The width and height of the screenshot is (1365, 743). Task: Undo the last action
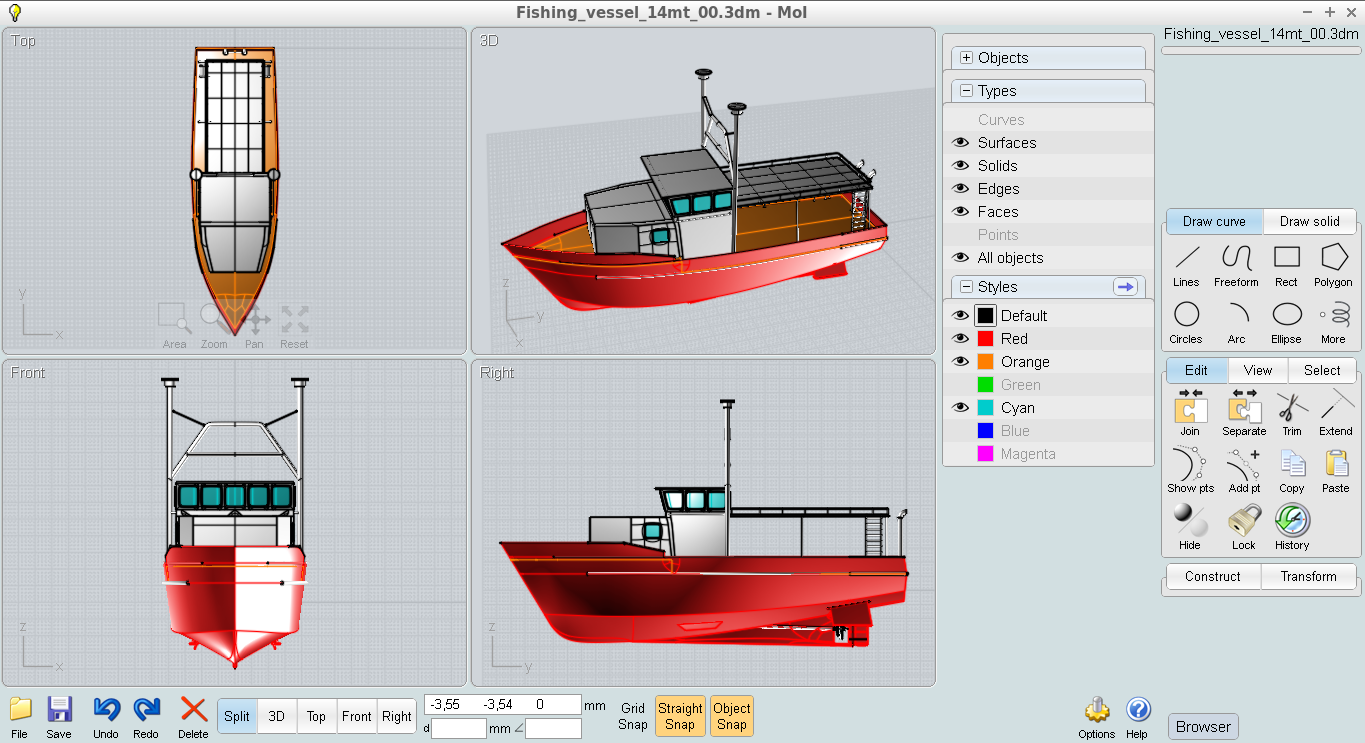click(106, 717)
